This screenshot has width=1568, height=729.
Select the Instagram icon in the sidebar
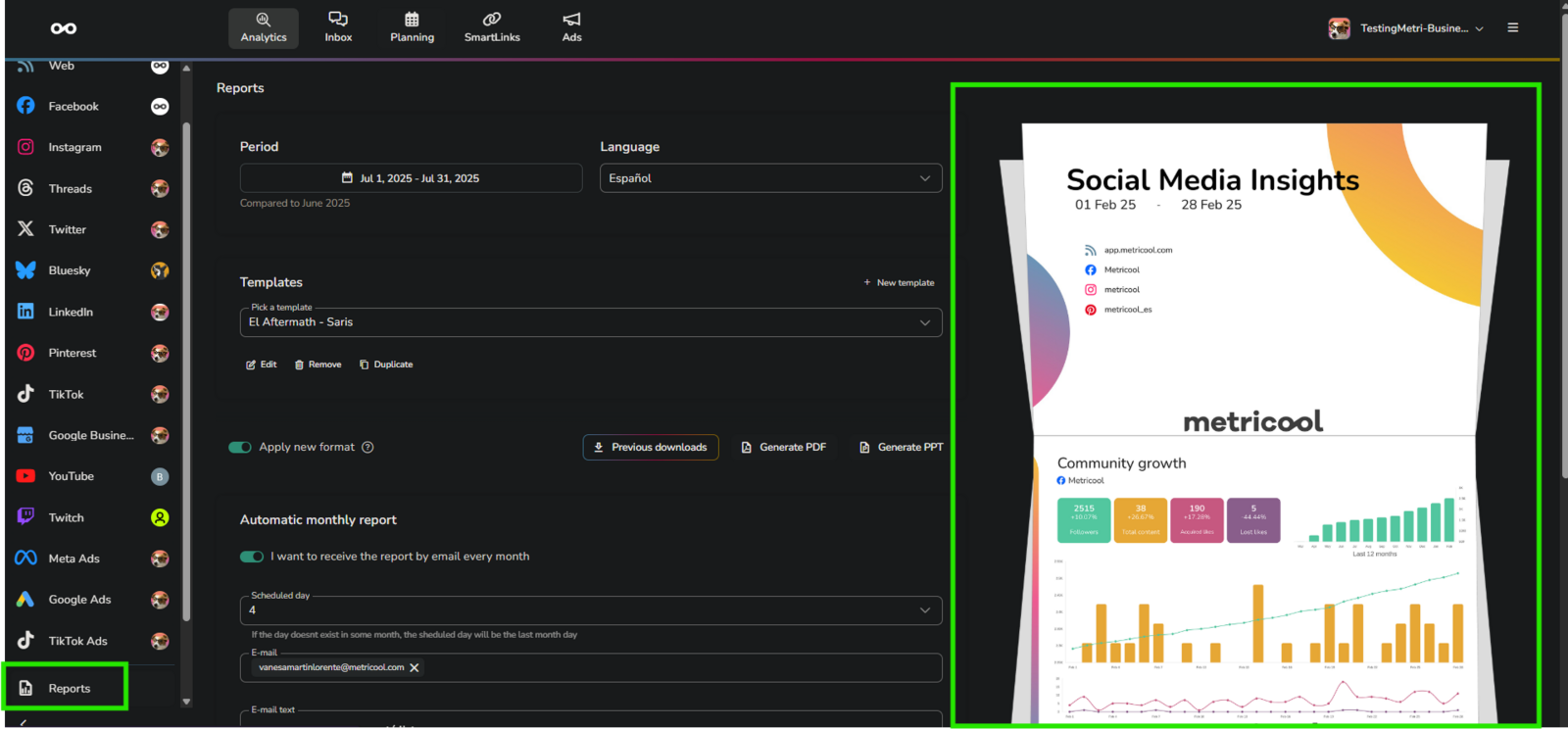[x=25, y=147]
